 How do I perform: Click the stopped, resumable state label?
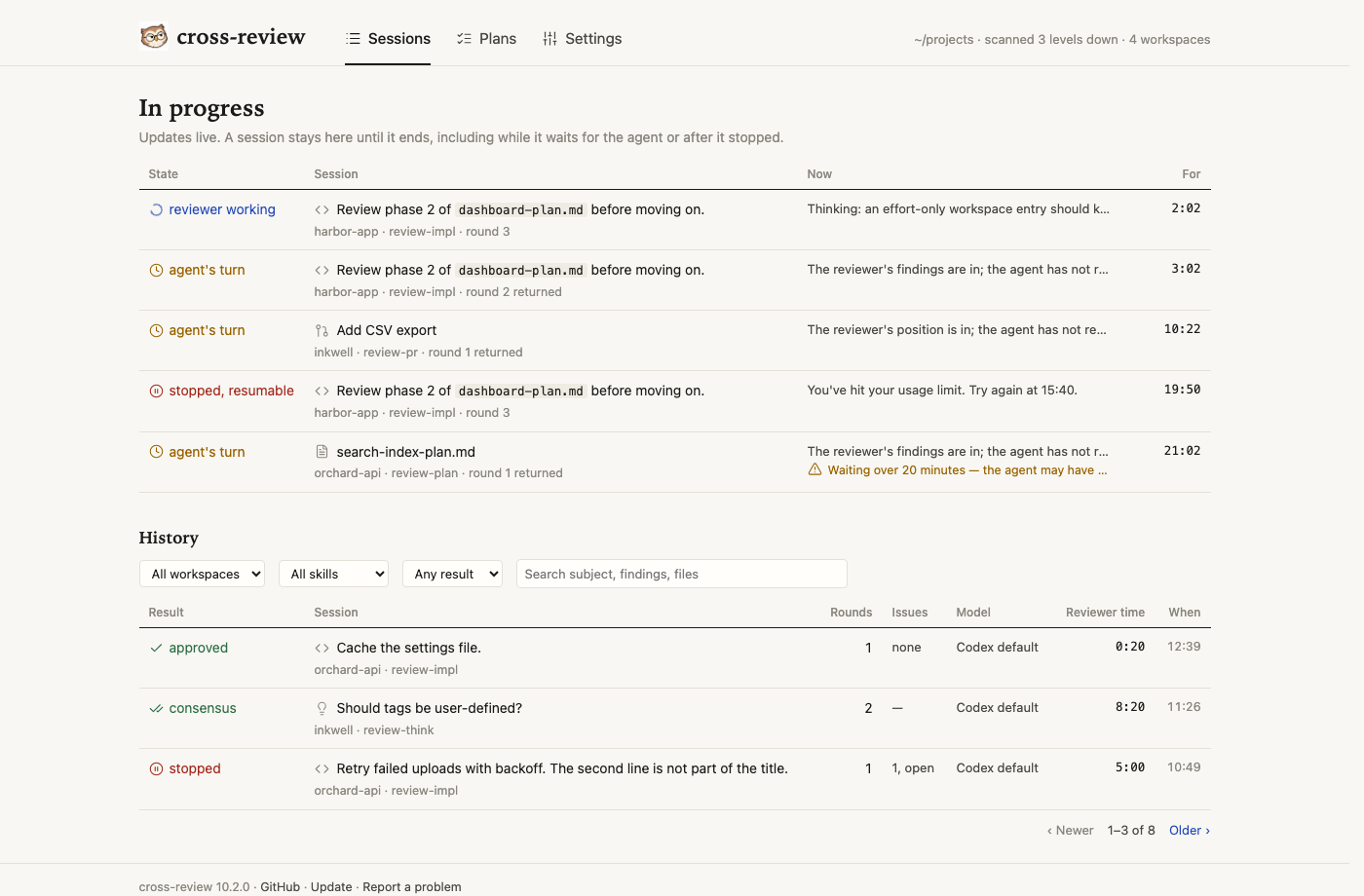(x=232, y=391)
